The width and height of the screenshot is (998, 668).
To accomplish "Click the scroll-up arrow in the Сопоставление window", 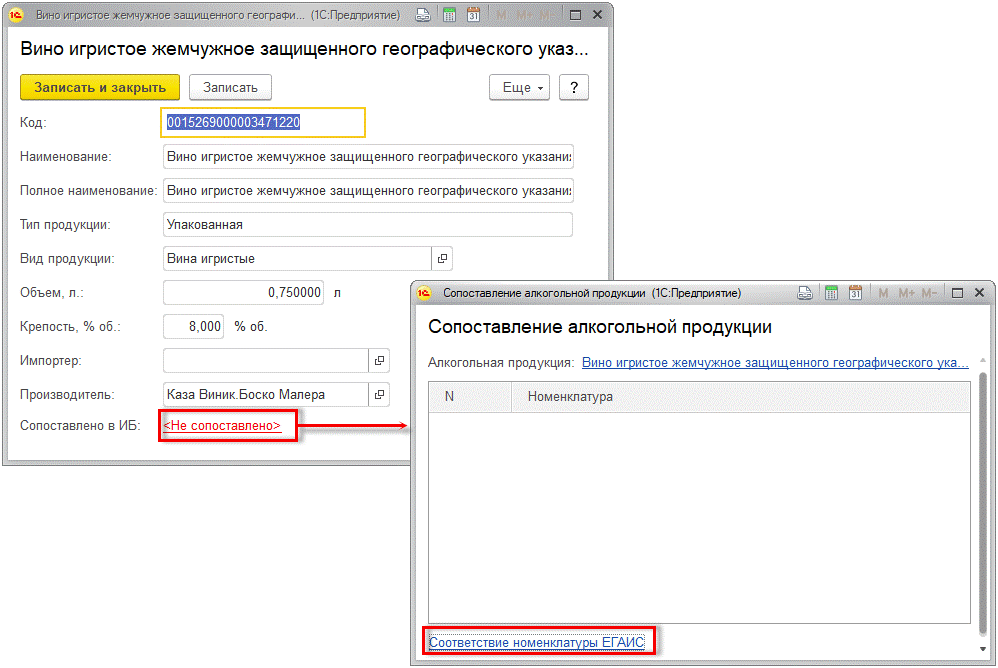I will point(983,361).
